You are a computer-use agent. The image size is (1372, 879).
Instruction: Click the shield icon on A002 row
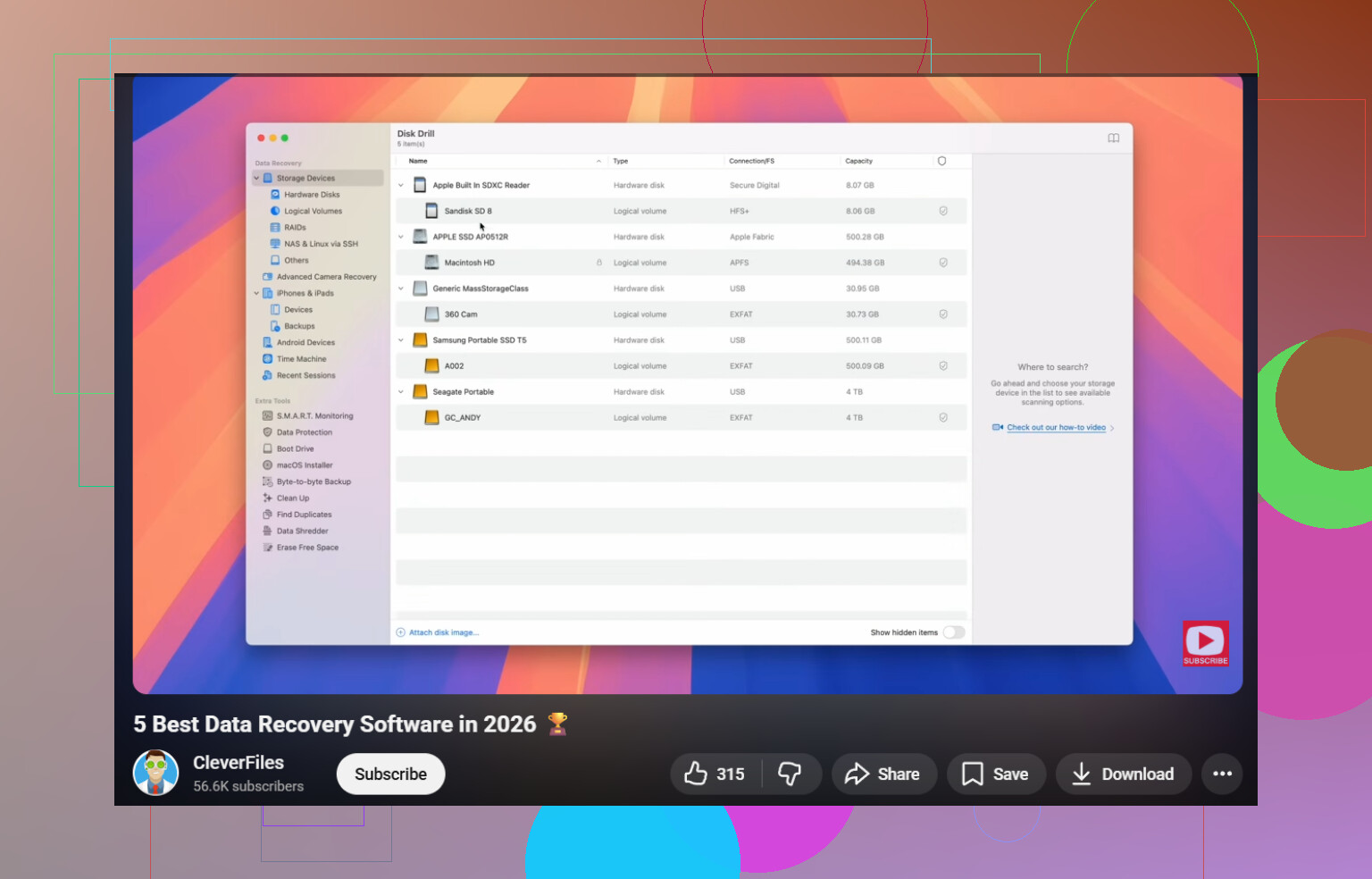pyautogui.click(x=943, y=366)
